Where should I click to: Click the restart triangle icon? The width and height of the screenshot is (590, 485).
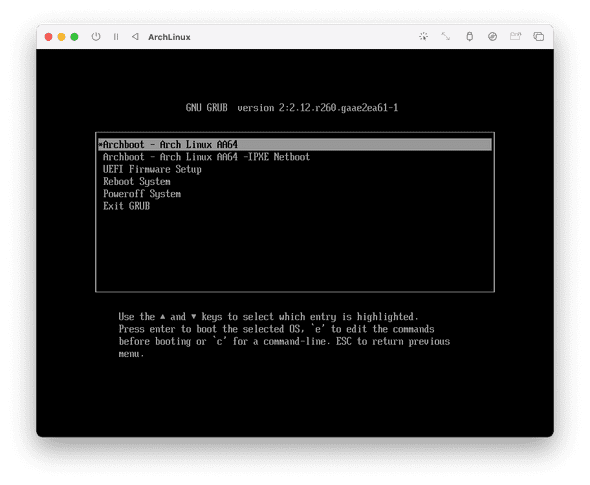pyautogui.click(x=135, y=37)
